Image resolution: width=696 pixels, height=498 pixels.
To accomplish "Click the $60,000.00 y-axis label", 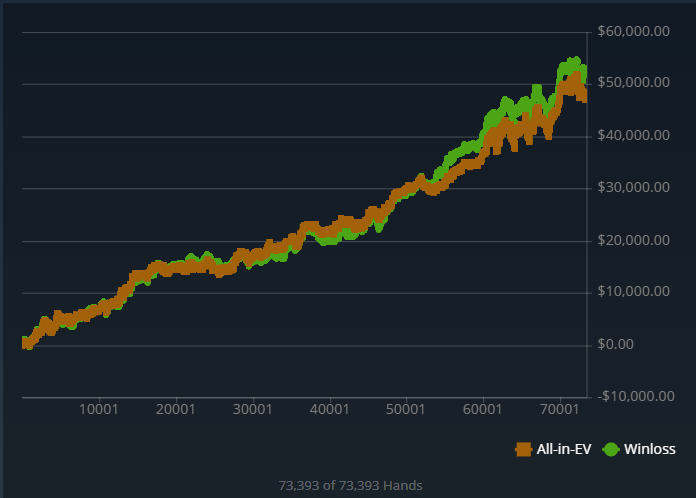I will tap(632, 32).
